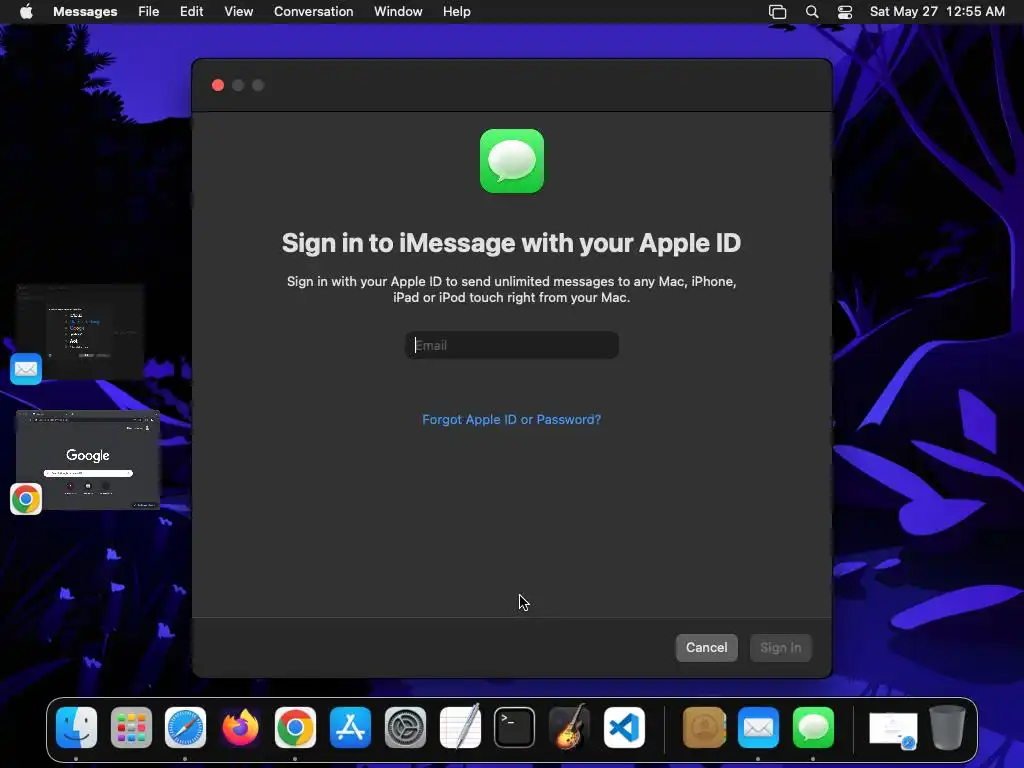Open the minimized window in the Dock
This screenshot has height=768, width=1024.
(x=893, y=729)
